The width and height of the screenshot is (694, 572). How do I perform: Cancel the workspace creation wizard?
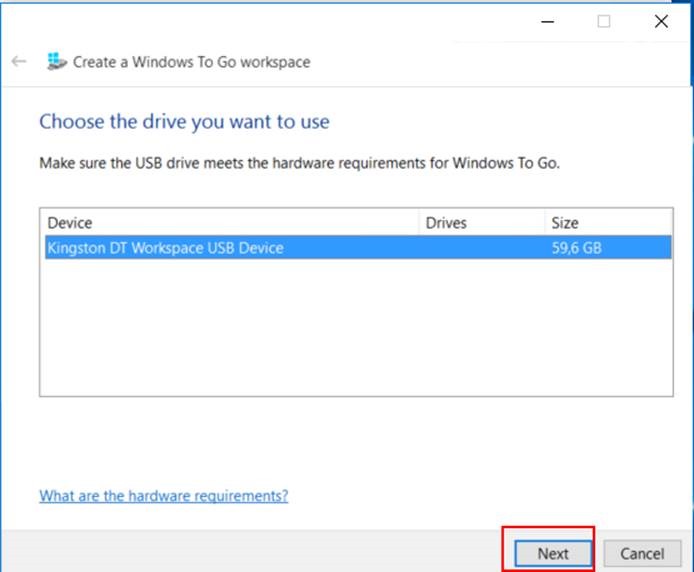click(x=642, y=553)
